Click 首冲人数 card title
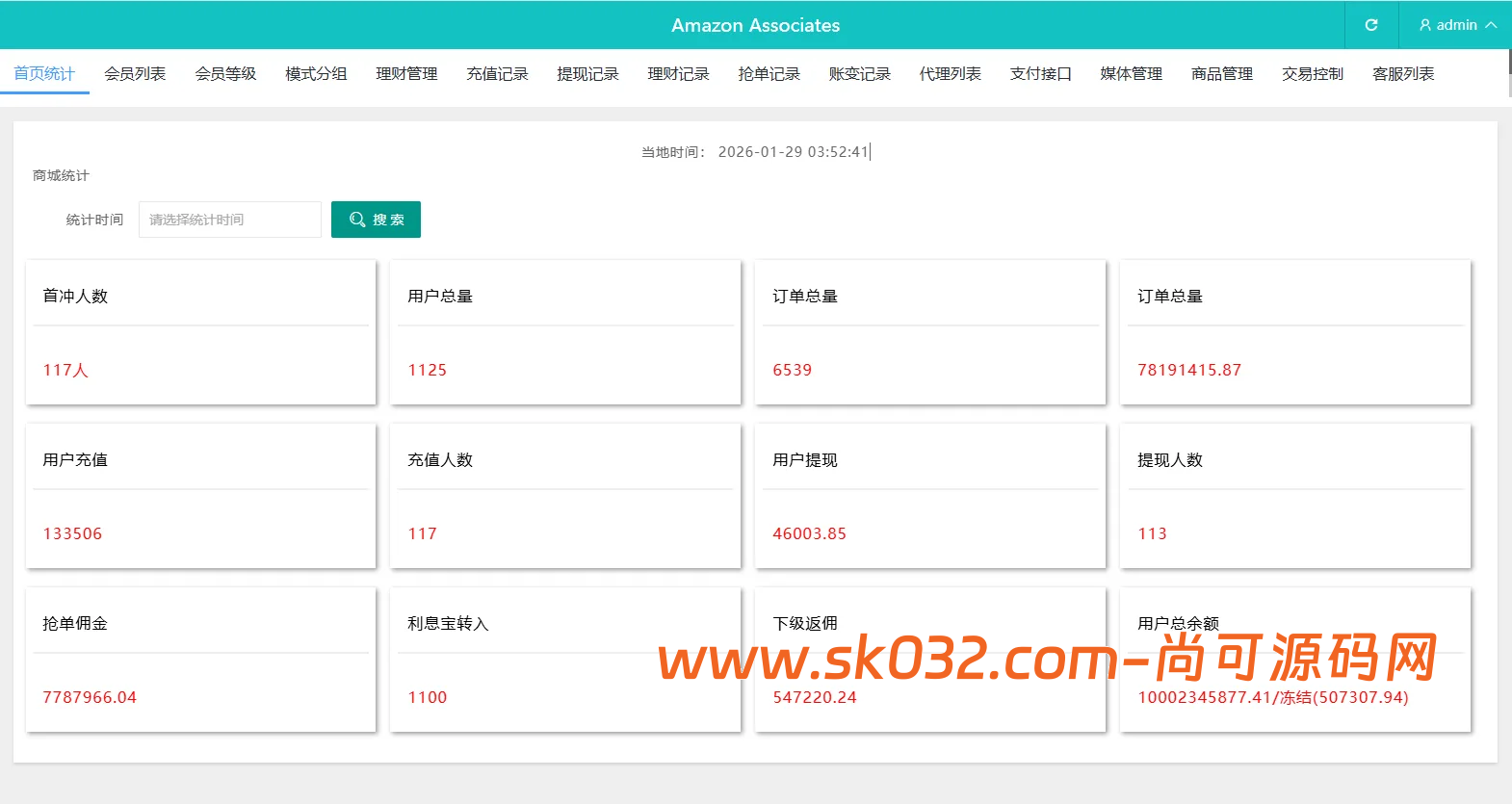 click(75, 296)
